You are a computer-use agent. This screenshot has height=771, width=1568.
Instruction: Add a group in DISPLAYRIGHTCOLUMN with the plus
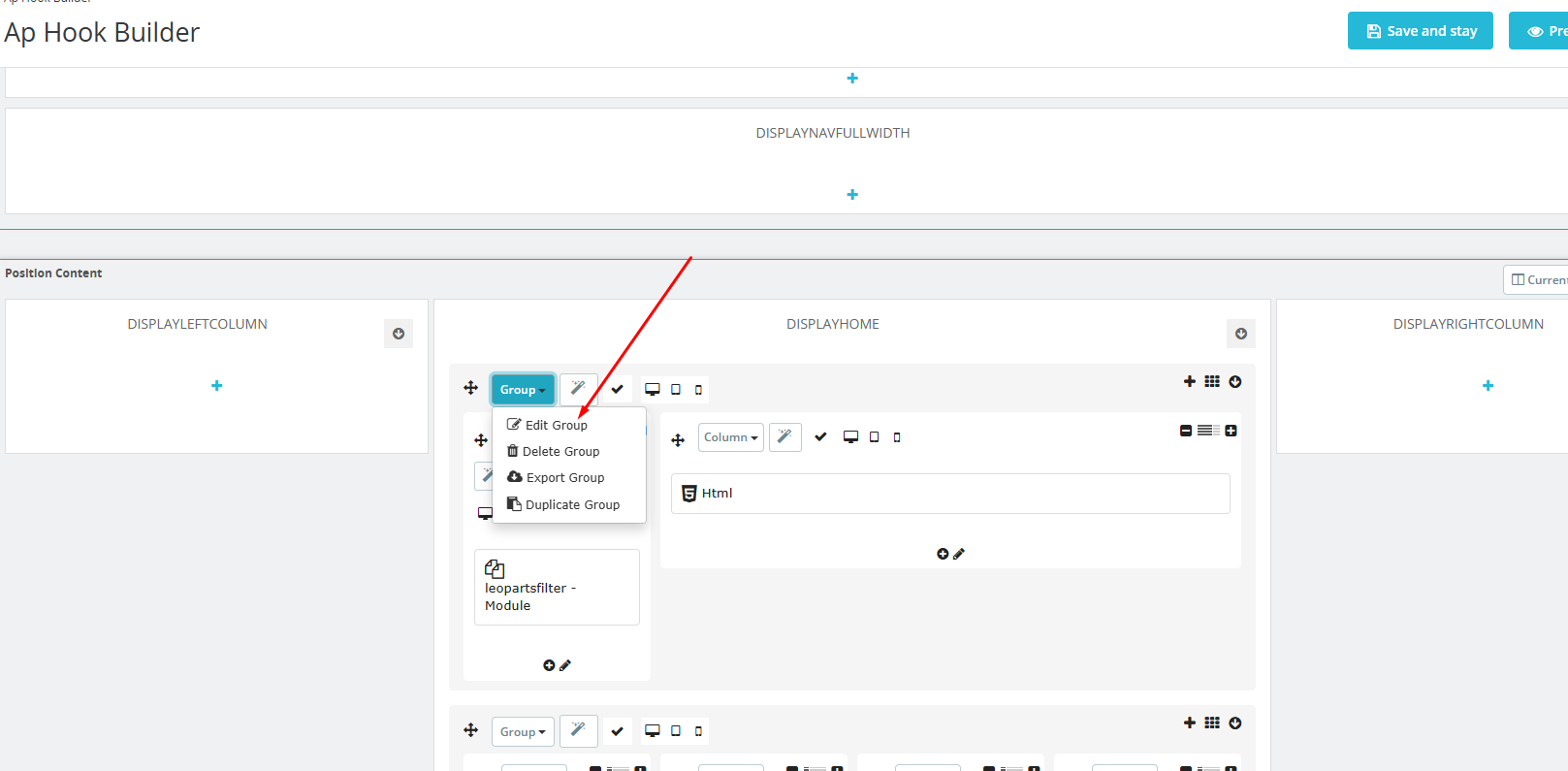coord(1488,386)
